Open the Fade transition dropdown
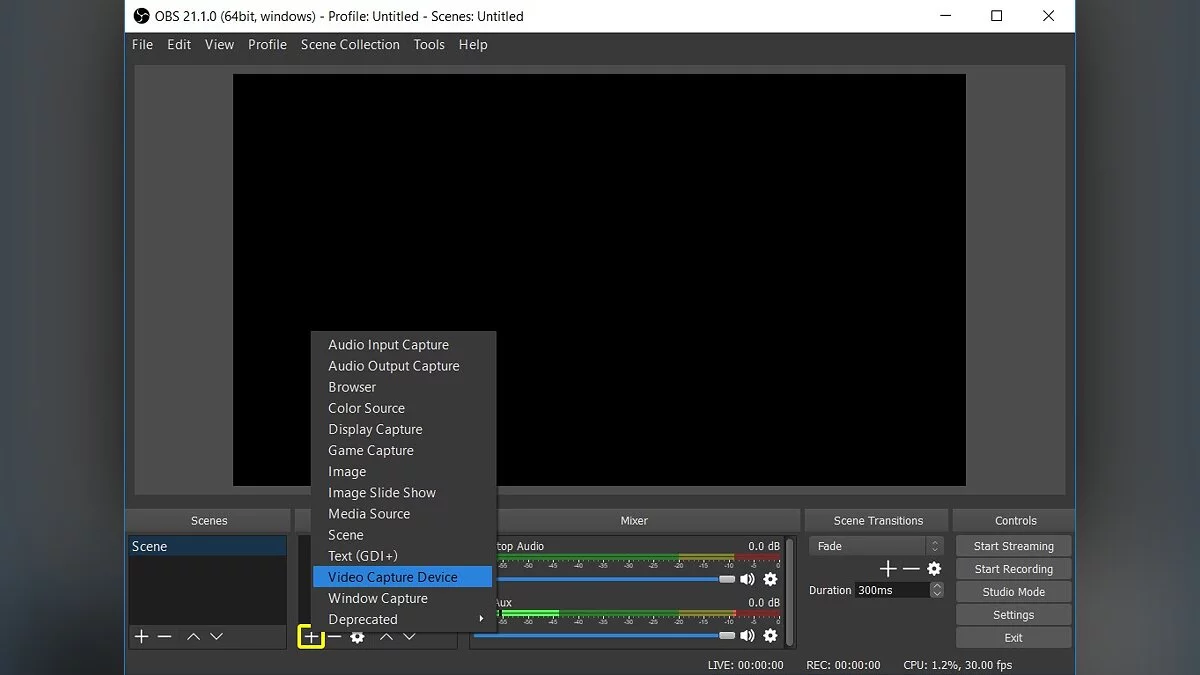 pyautogui.click(x=876, y=546)
